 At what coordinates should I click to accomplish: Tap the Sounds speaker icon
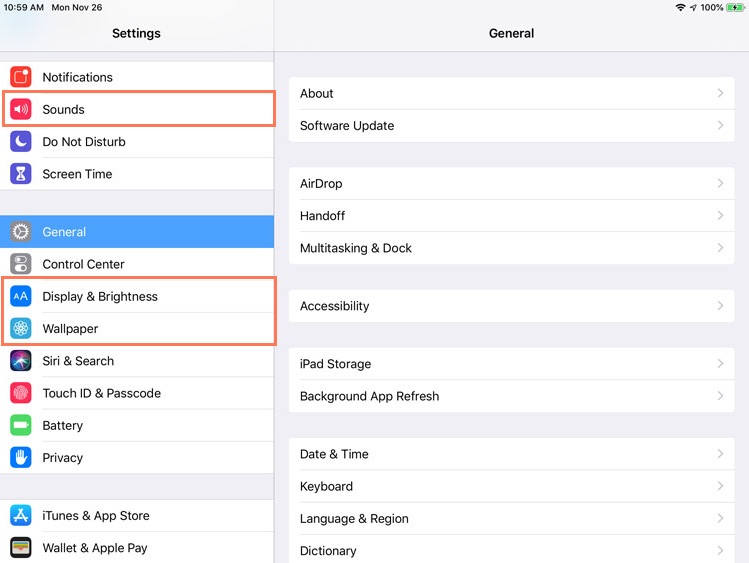pos(21,109)
